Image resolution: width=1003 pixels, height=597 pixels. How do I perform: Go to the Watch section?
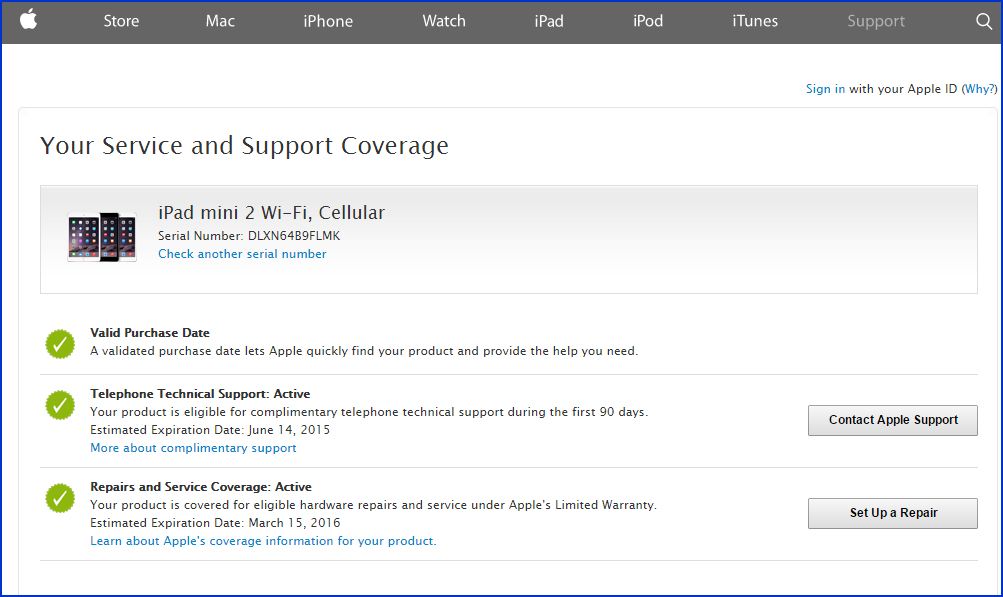point(444,21)
